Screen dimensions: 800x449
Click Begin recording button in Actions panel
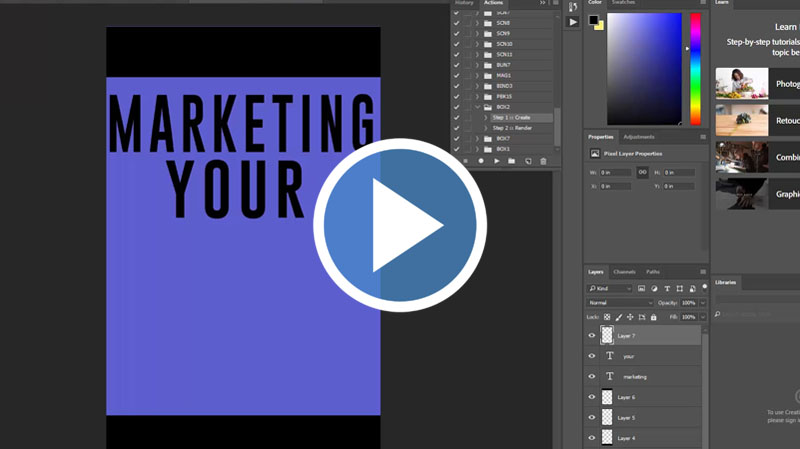481,161
